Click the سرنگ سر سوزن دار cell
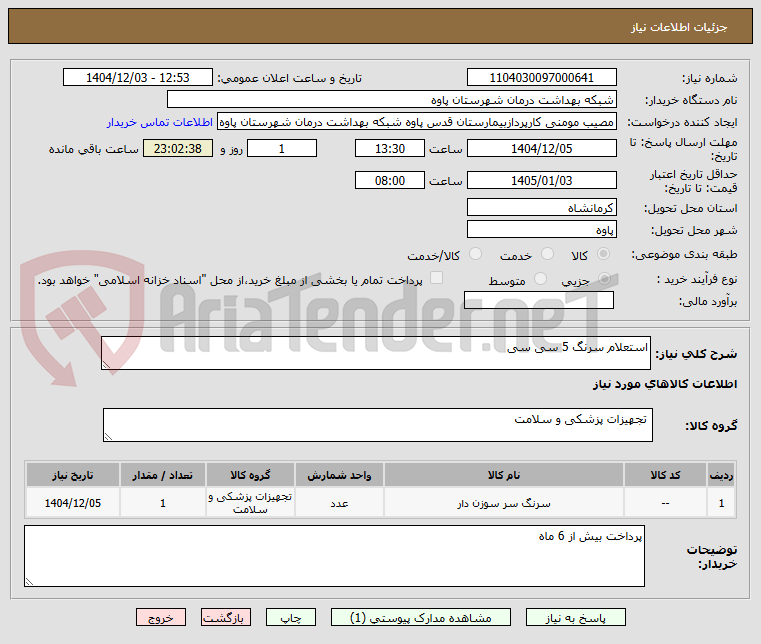 [504, 503]
